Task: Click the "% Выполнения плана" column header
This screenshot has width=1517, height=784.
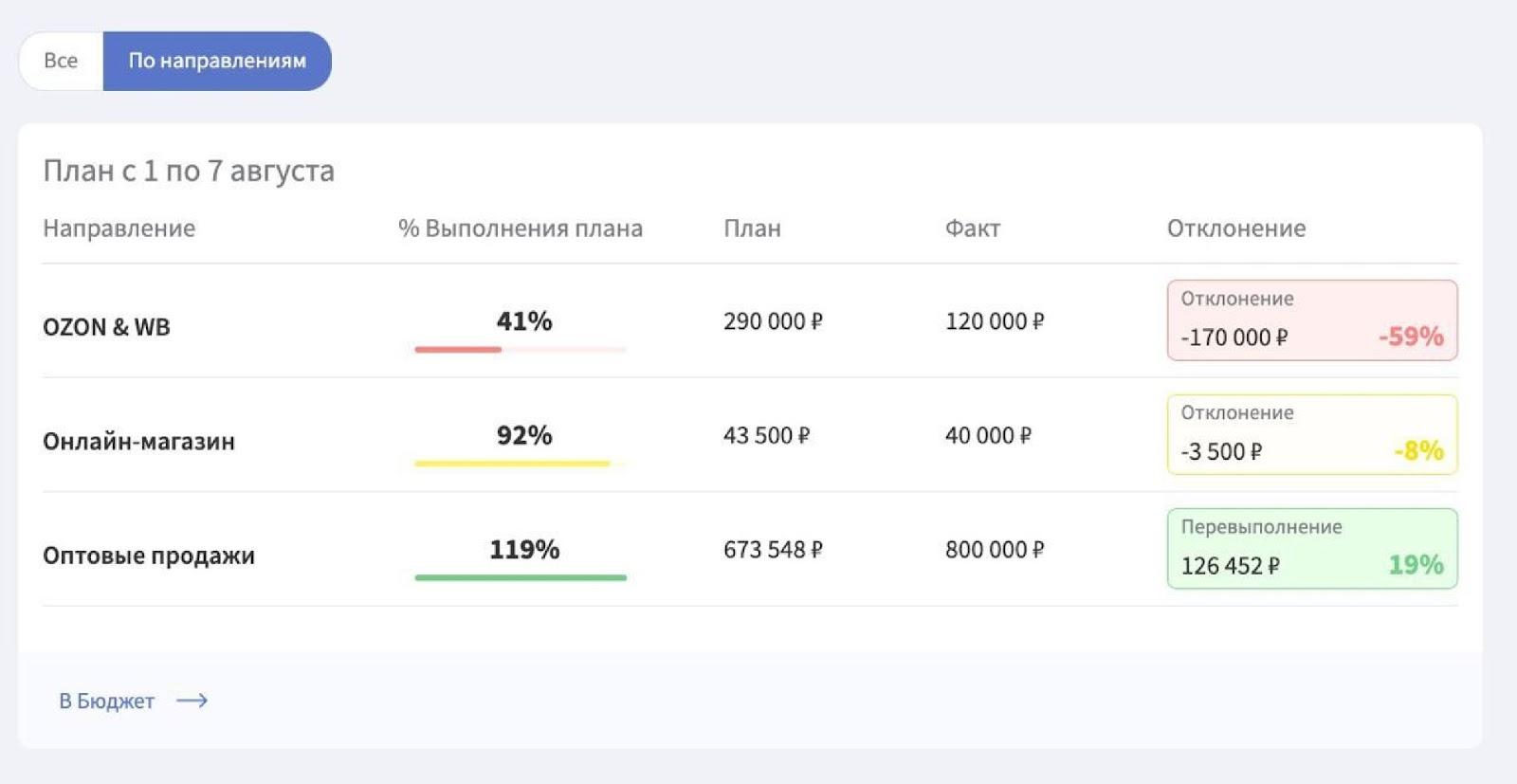Action: click(520, 228)
